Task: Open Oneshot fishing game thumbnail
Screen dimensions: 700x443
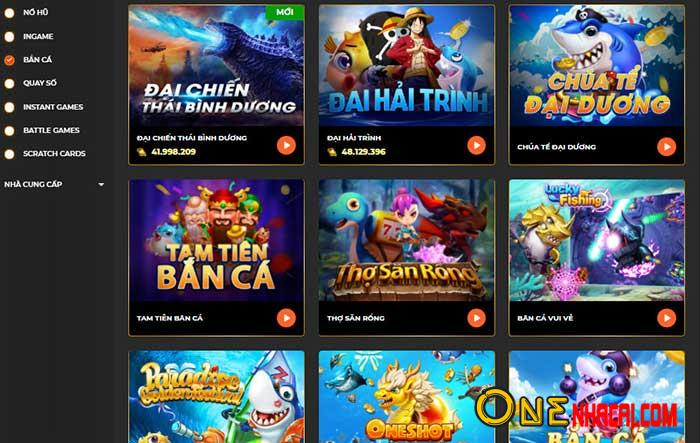Action: pos(407,397)
